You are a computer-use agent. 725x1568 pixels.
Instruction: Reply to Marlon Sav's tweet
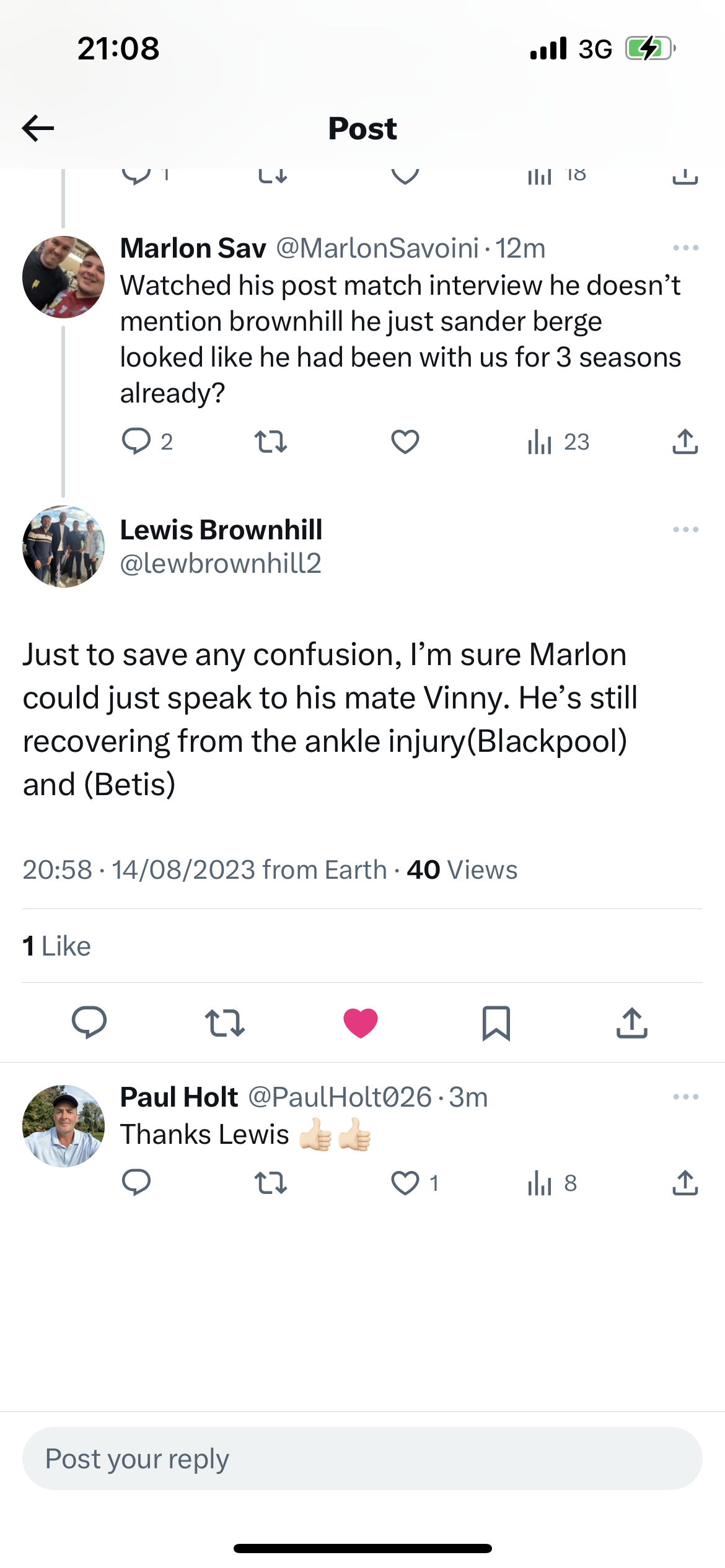tap(136, 442)
